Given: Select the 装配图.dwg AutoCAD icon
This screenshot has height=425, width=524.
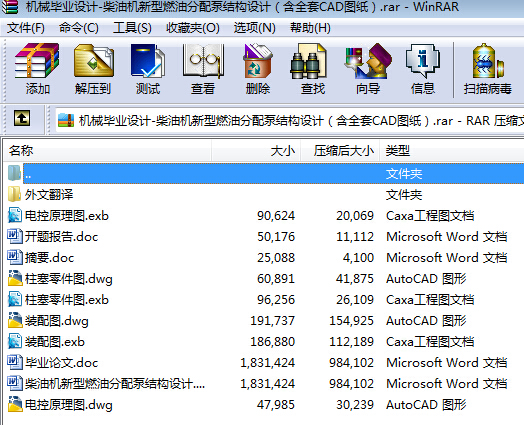Looking at the screenshot, I should click(x=15, y=320).
